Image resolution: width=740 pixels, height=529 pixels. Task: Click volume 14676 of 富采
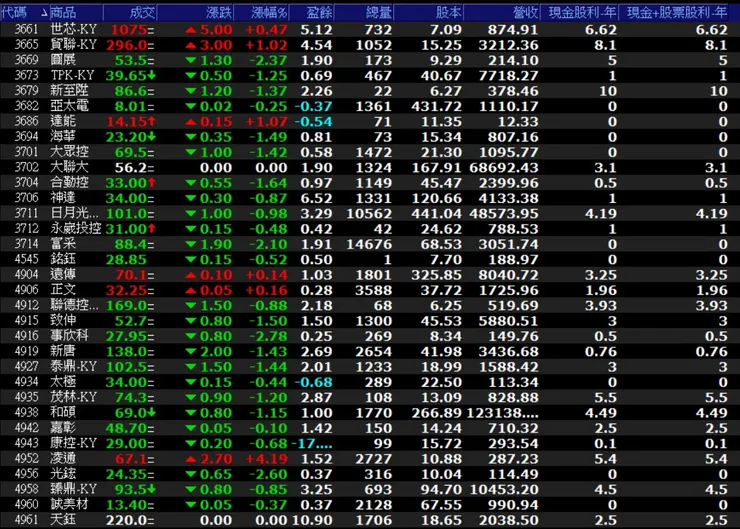pyautogui.click(x=369, y=244)
